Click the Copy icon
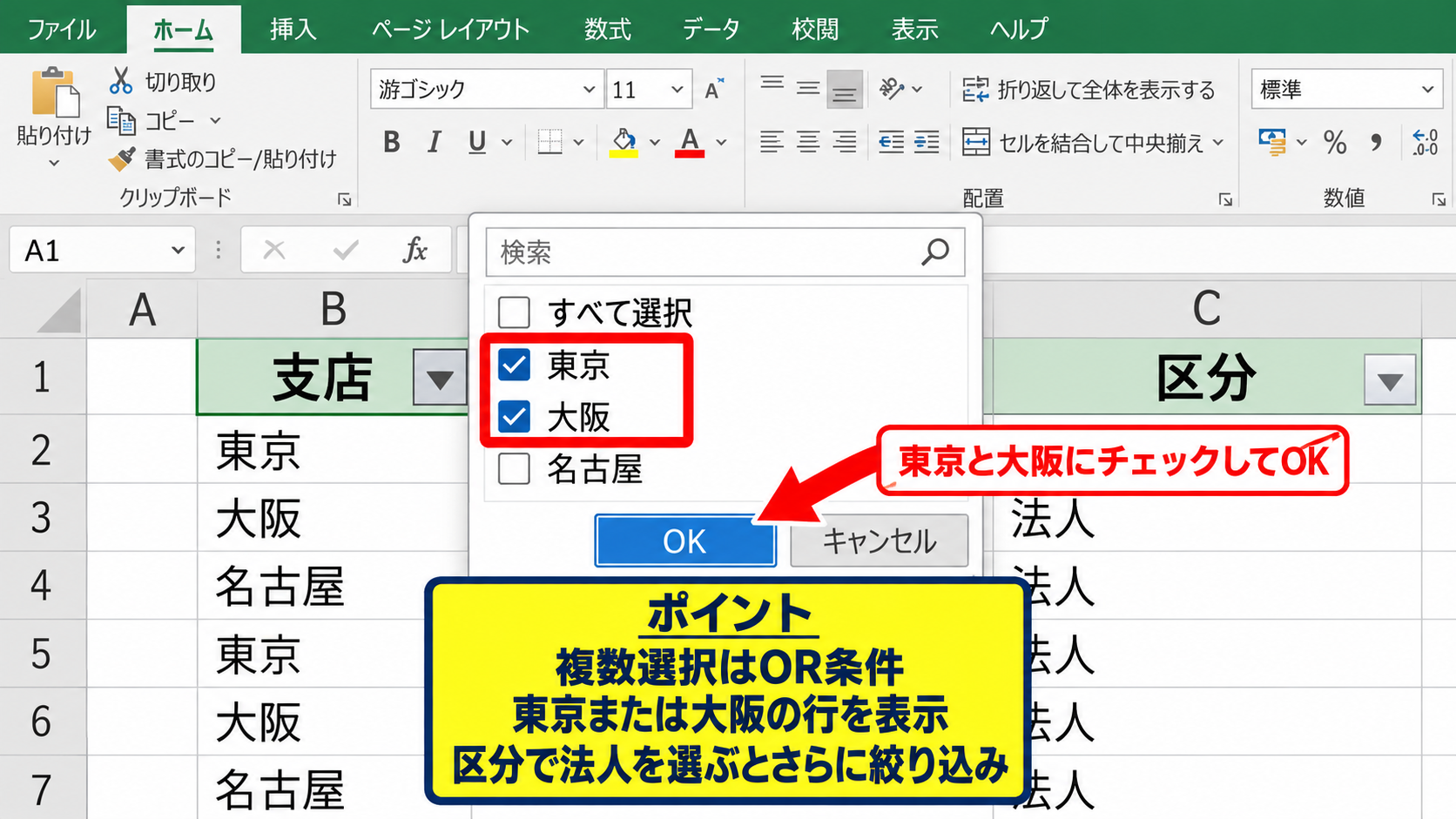The image size is (1456, 819). coord(120,120)
